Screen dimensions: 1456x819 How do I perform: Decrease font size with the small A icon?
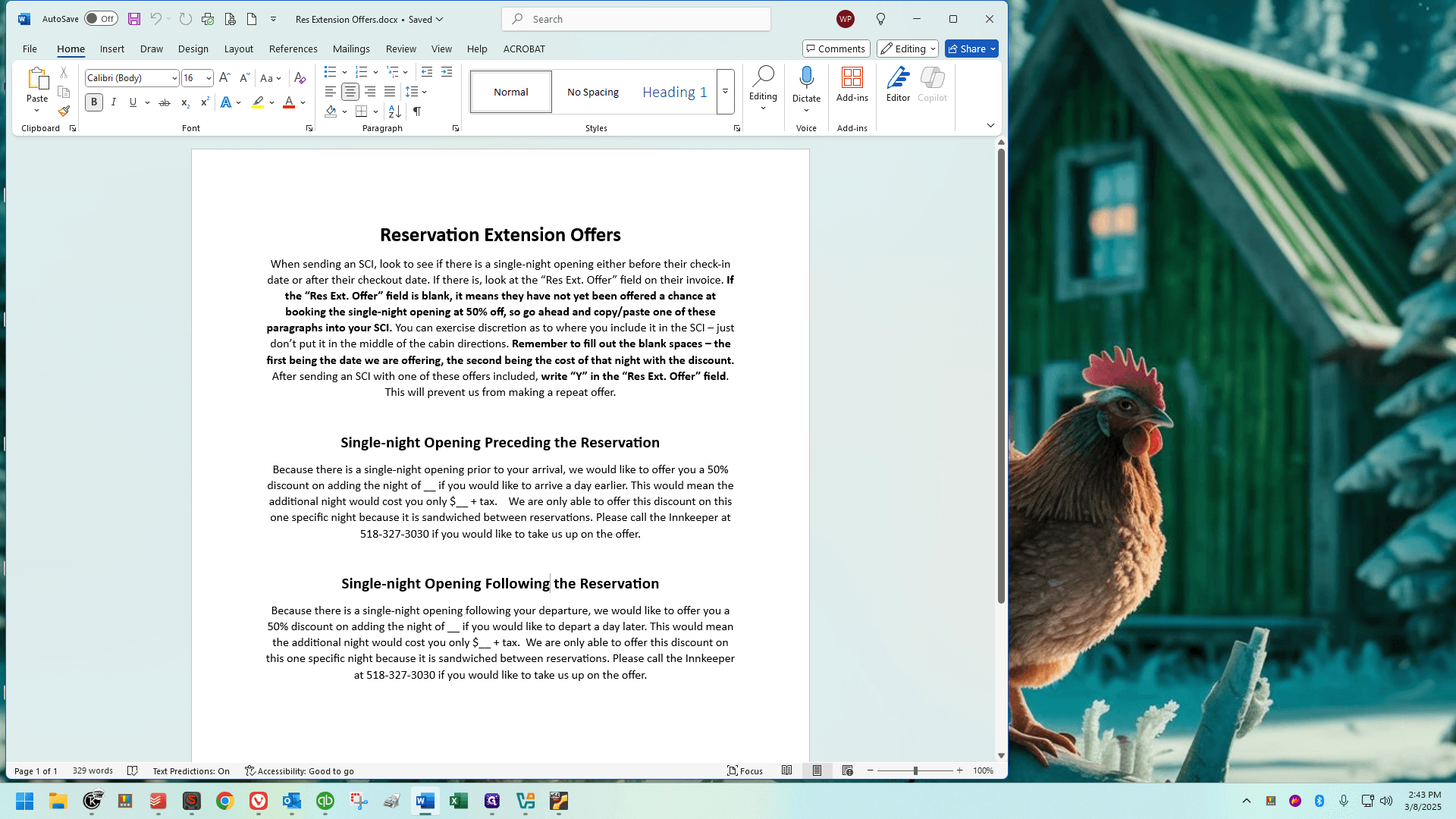coord(244,77)
